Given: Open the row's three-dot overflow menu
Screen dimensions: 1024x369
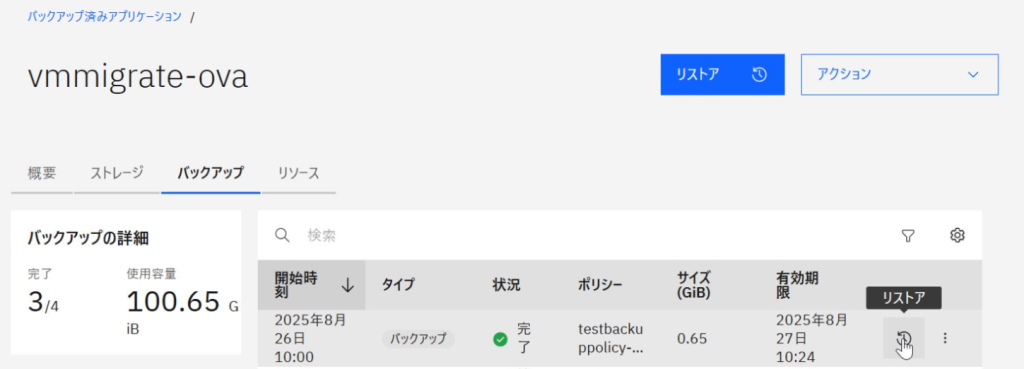Looking at the screenshot, I should pos(945,338).
